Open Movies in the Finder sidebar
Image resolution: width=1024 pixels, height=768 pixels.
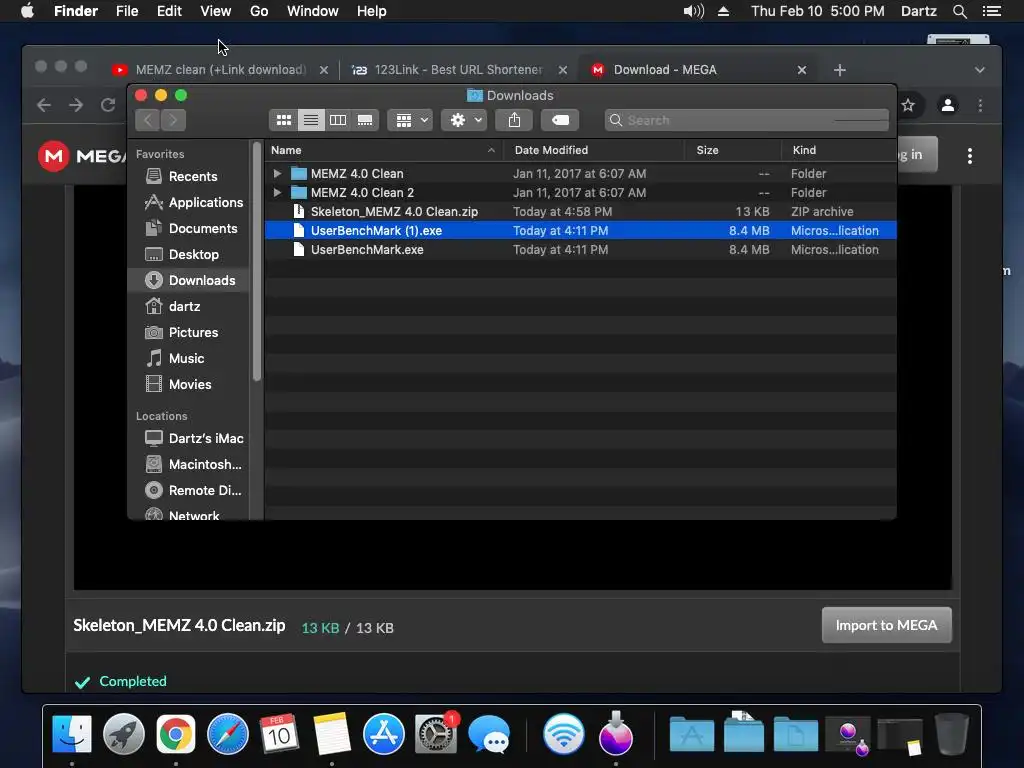click(x=189, y=385)
